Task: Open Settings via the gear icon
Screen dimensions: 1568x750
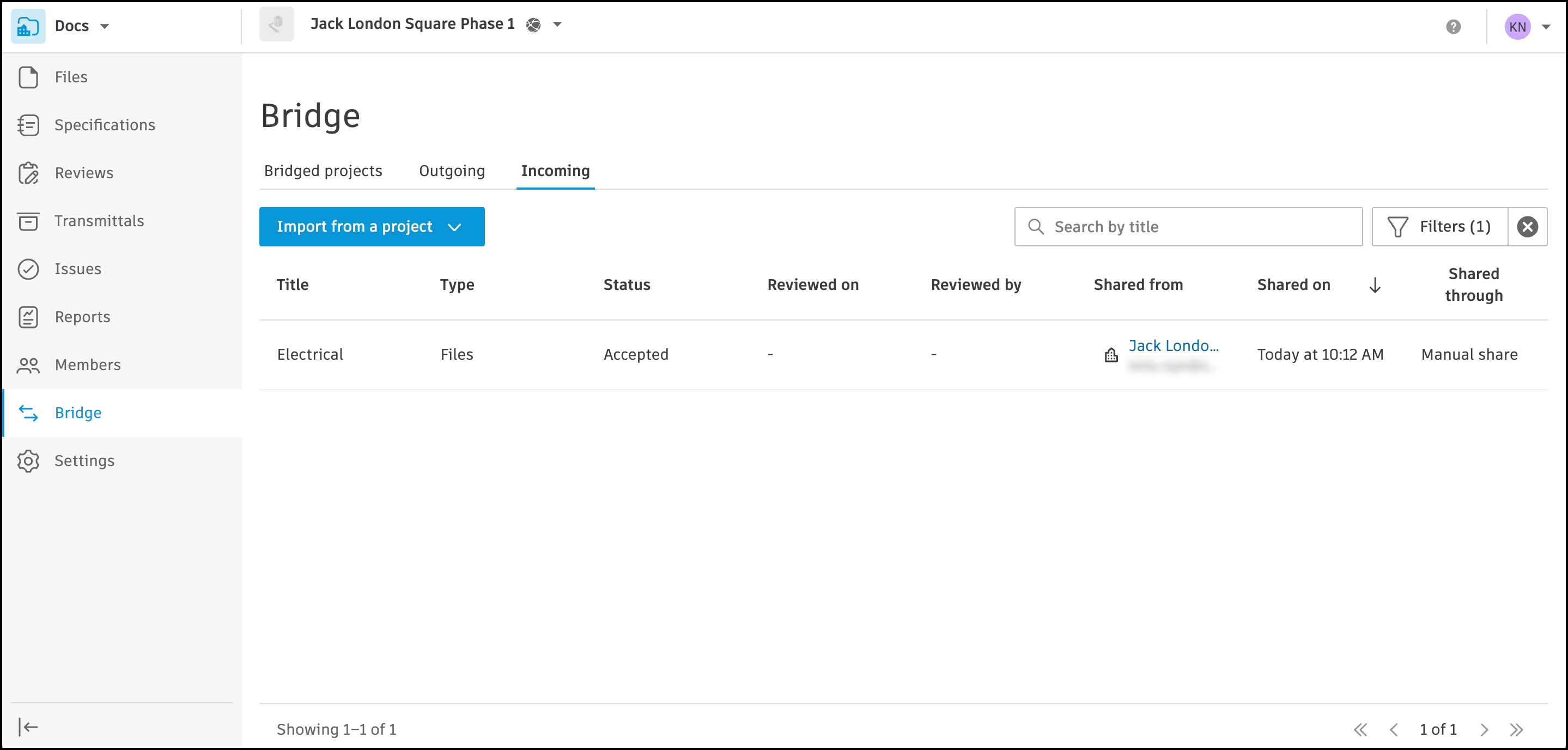Action: (28, 461)
